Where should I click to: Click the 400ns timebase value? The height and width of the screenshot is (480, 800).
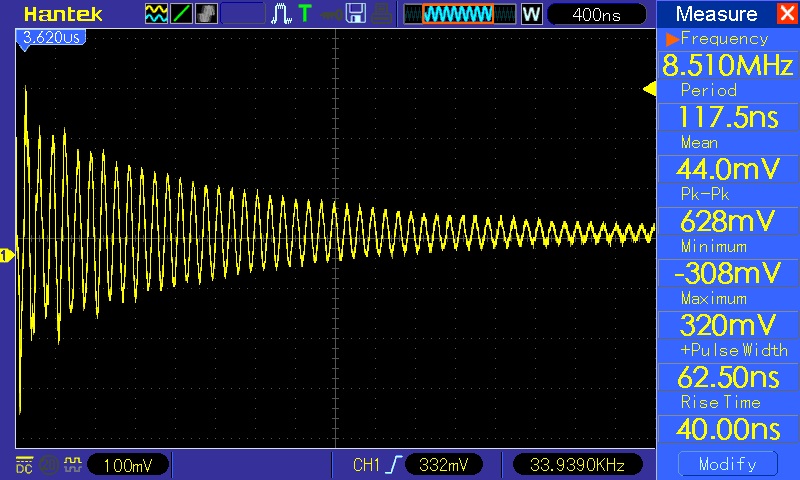pyautogui.click(x=596, y=14)
